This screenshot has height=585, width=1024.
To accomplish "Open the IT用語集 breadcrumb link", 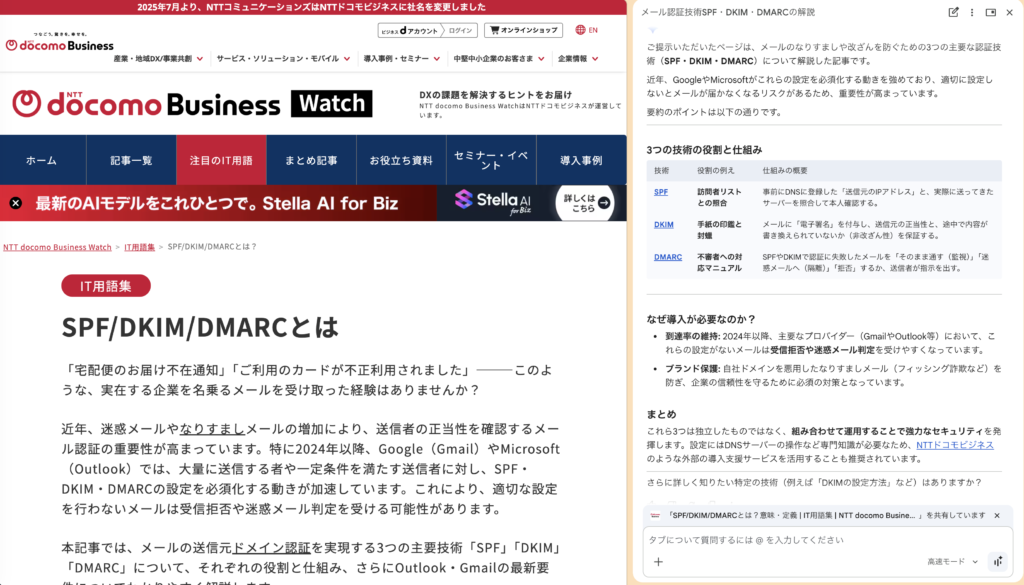I will pos(139,246).
